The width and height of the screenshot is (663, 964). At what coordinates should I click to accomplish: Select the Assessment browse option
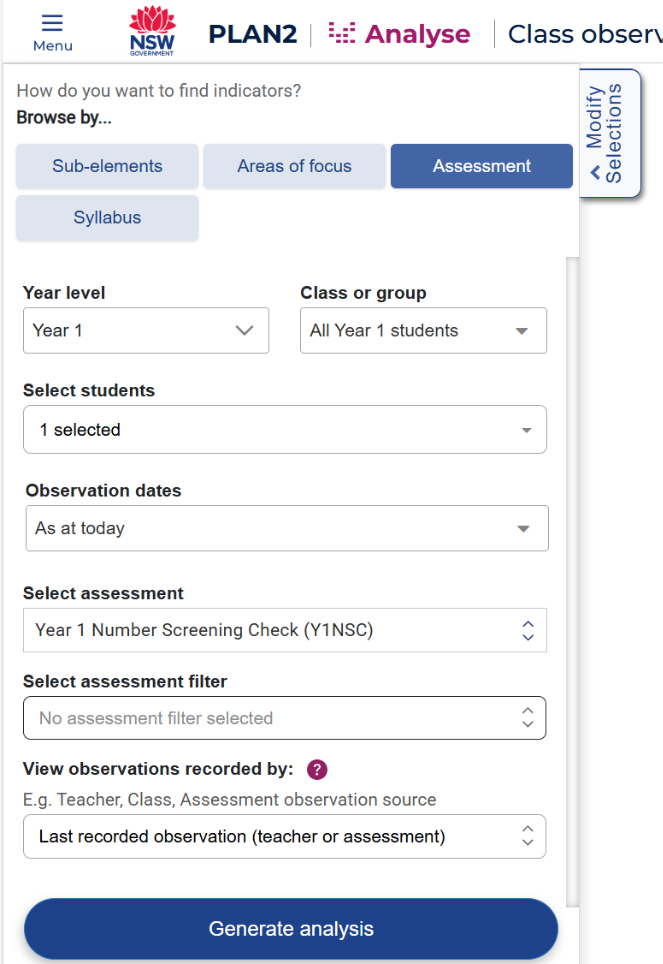pos(481,167)
